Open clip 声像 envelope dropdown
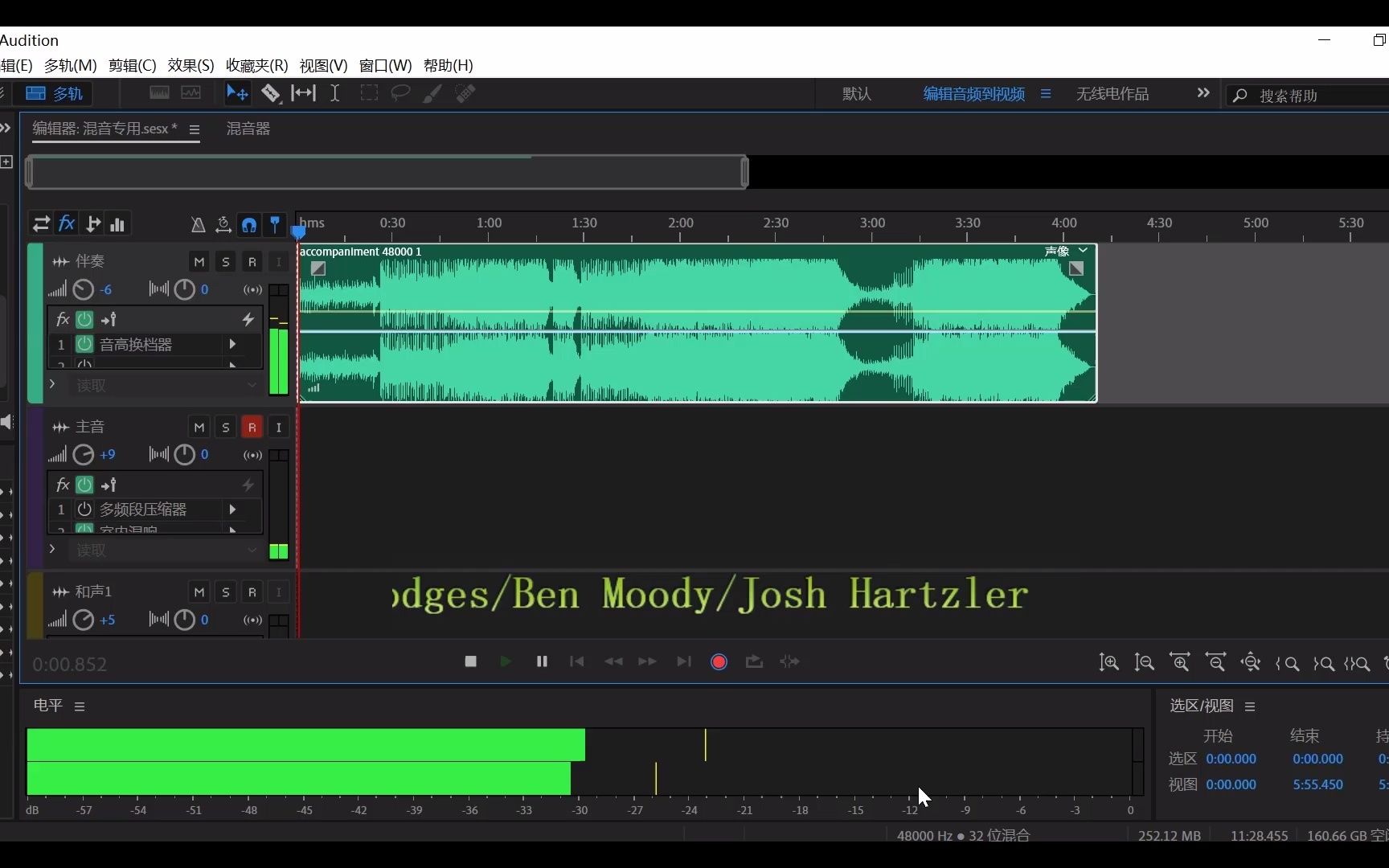Viewport: 1389px width, 868px height. (x=1083, y=251)
